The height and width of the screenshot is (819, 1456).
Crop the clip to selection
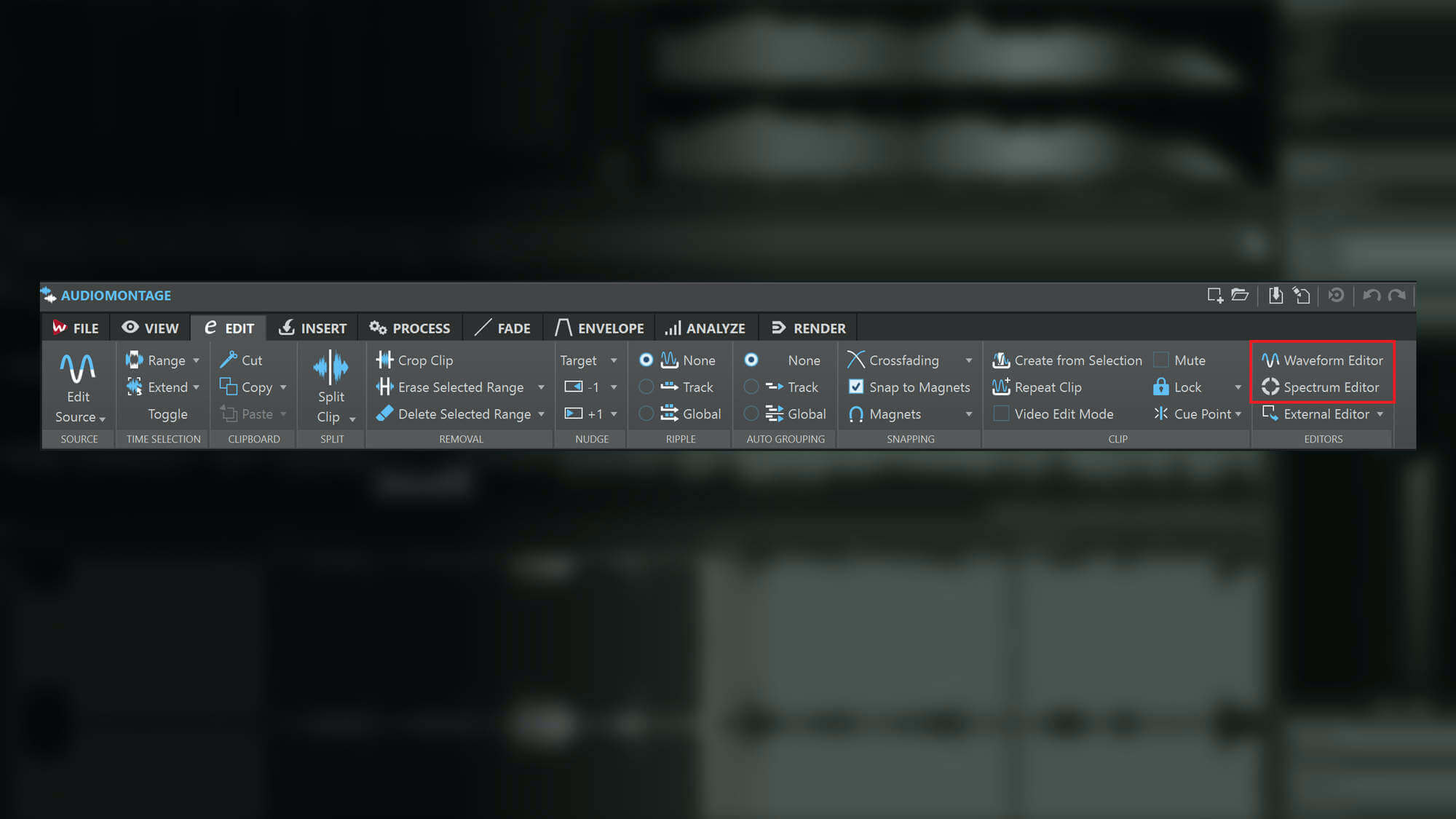click(x=415, y=360)
